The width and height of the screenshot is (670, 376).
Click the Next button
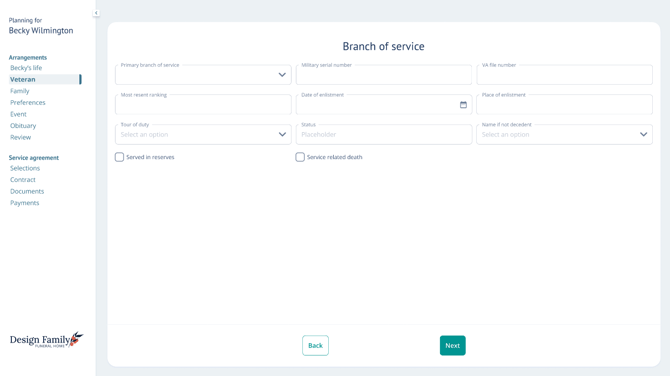coord(453,346)
